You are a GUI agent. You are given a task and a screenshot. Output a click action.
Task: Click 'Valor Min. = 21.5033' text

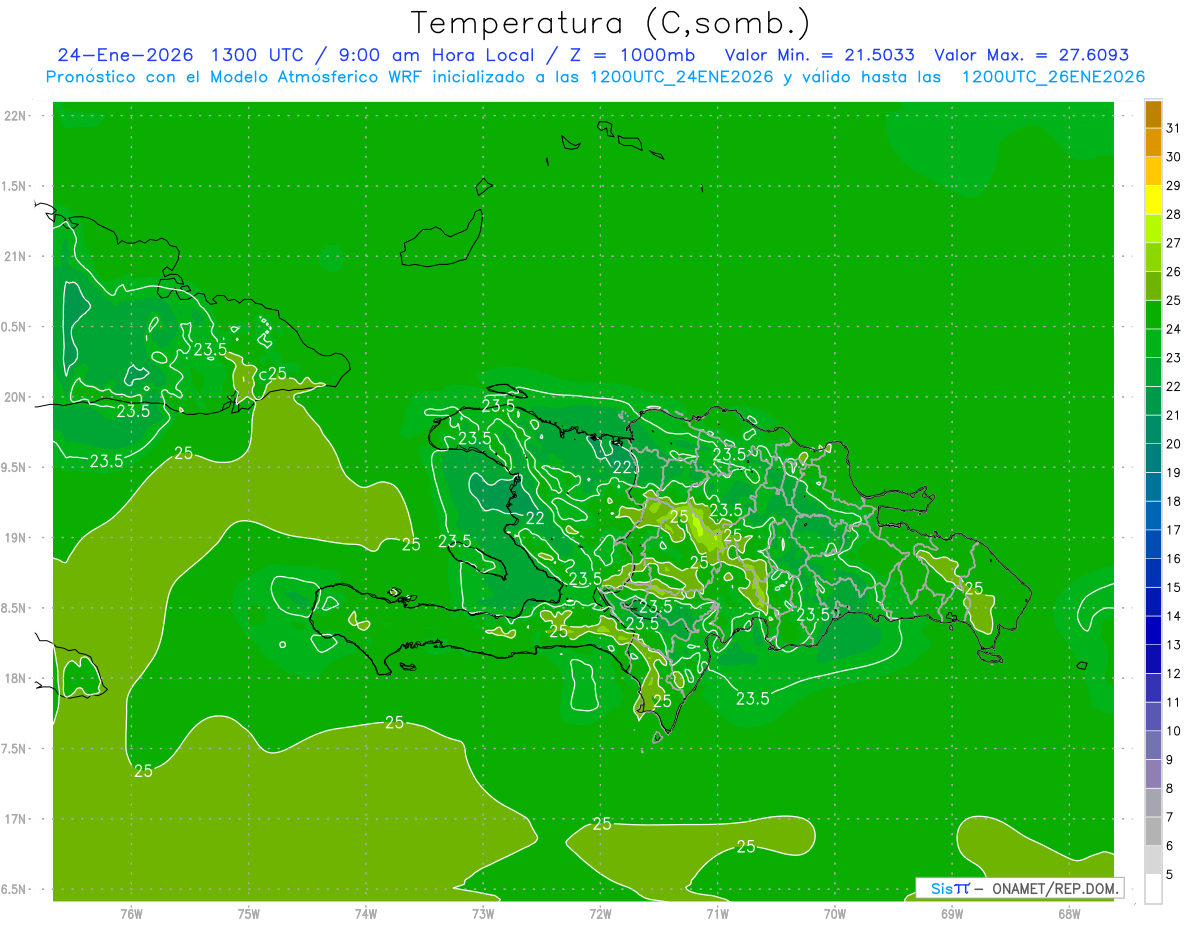(x=819, y=55)
